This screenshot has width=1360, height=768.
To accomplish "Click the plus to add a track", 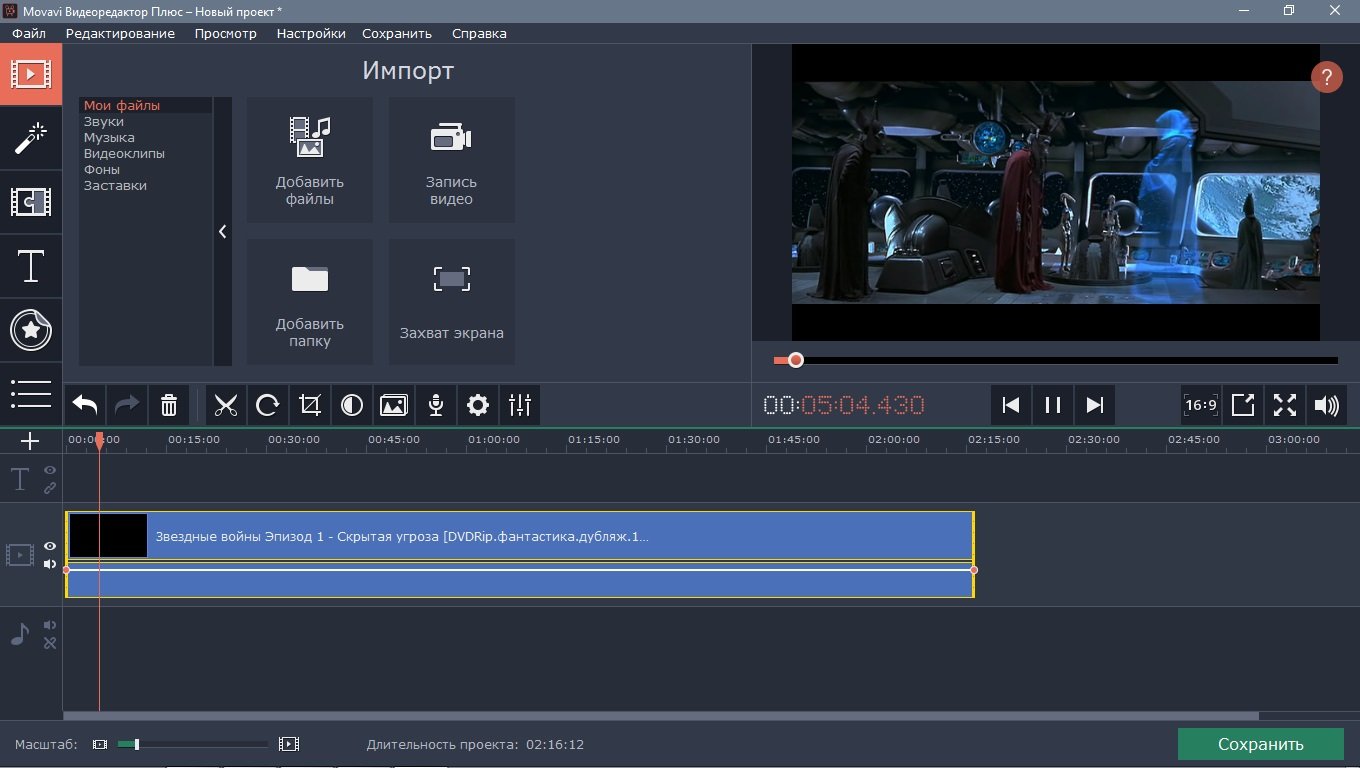I will (30, 441).
